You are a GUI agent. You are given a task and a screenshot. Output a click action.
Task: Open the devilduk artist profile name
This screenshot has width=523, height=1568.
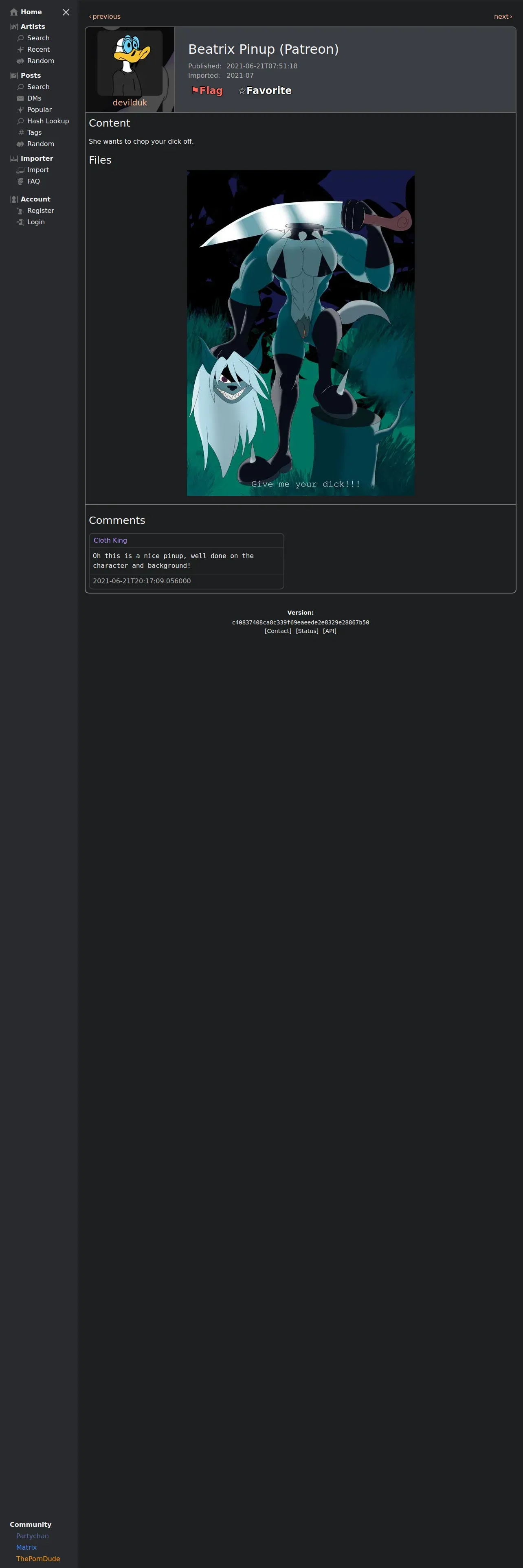click(130, 103)
